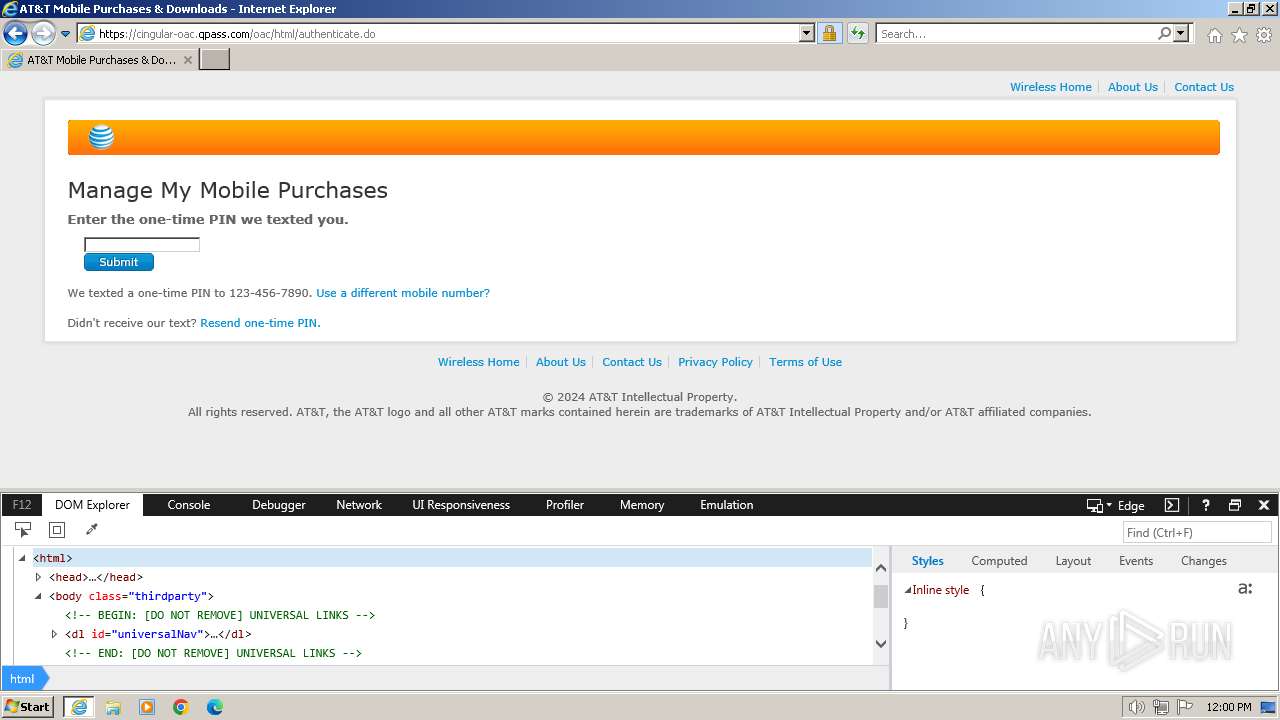Screen dimensions: 1280x720
Task: Switch to the DOM Explorer tab
Action: (x=93, y=505)
